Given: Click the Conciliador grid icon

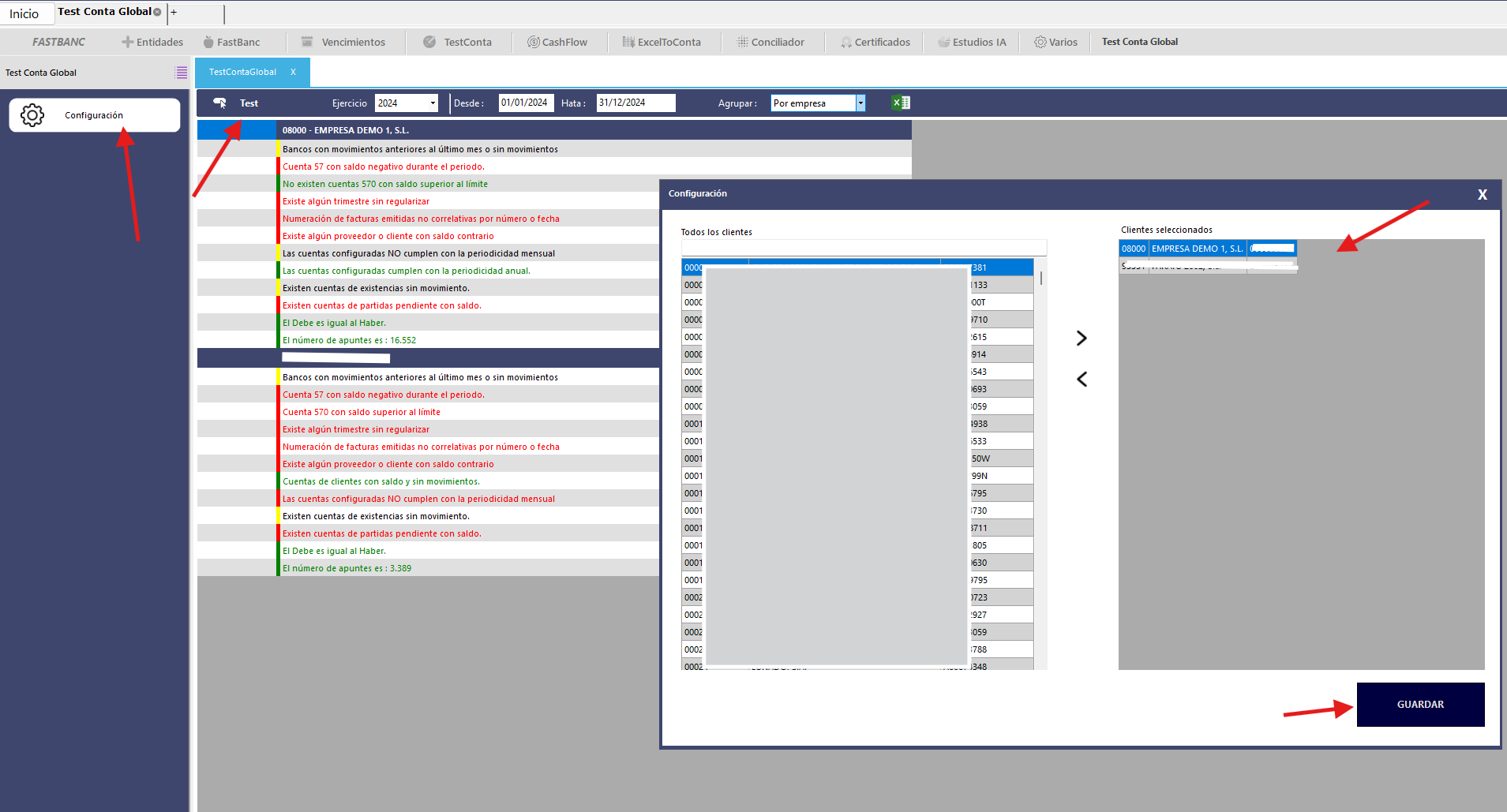Looking at the screenshot, I should pos(743,42).
